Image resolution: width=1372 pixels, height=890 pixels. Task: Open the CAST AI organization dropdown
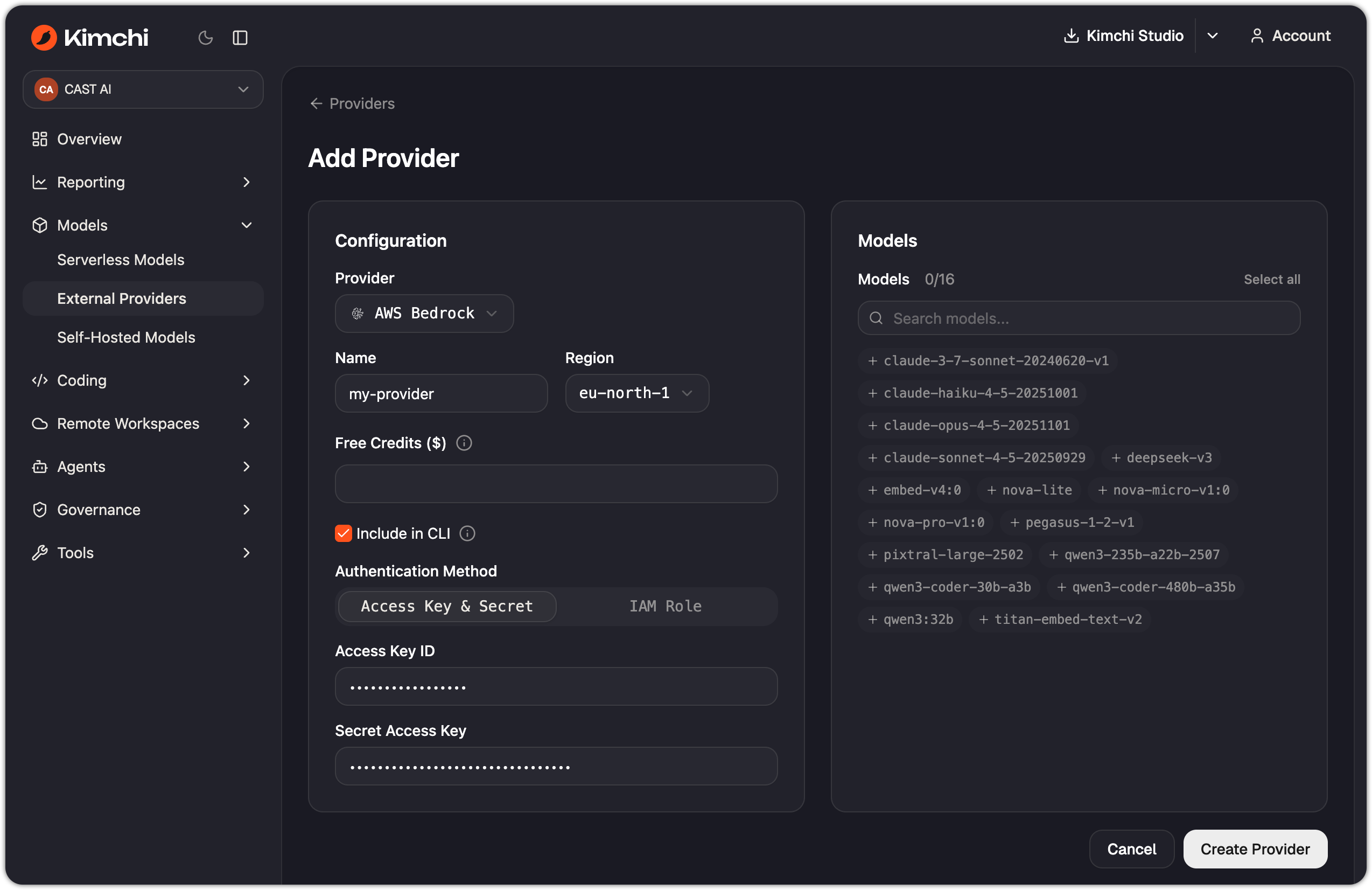click(143, 89)
